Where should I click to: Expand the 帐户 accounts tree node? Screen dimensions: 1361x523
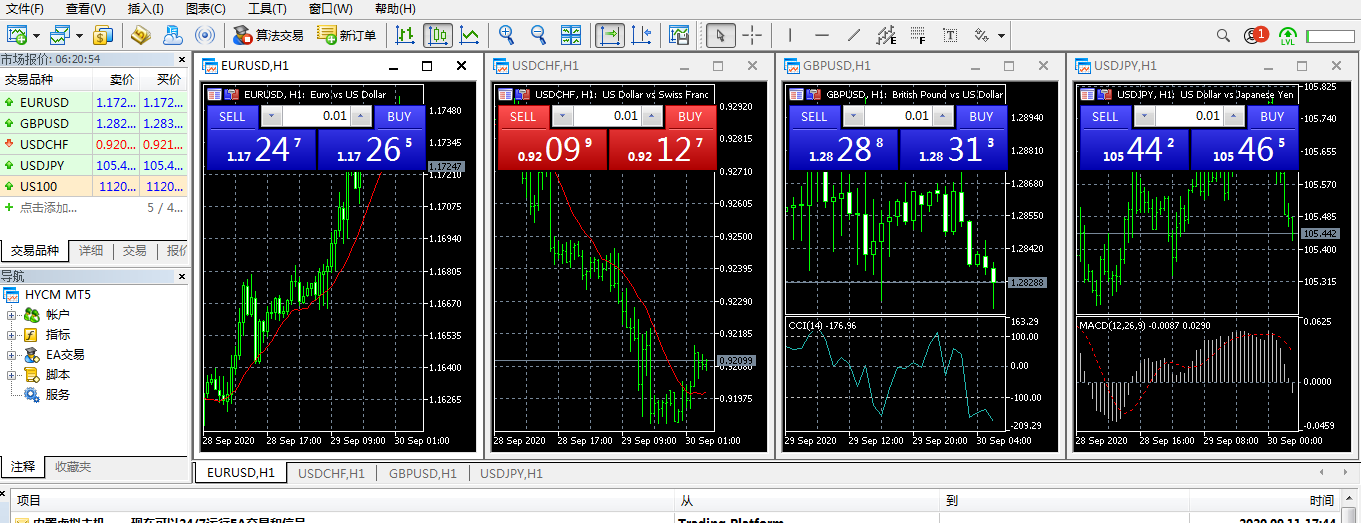click(x=12, y=315)
